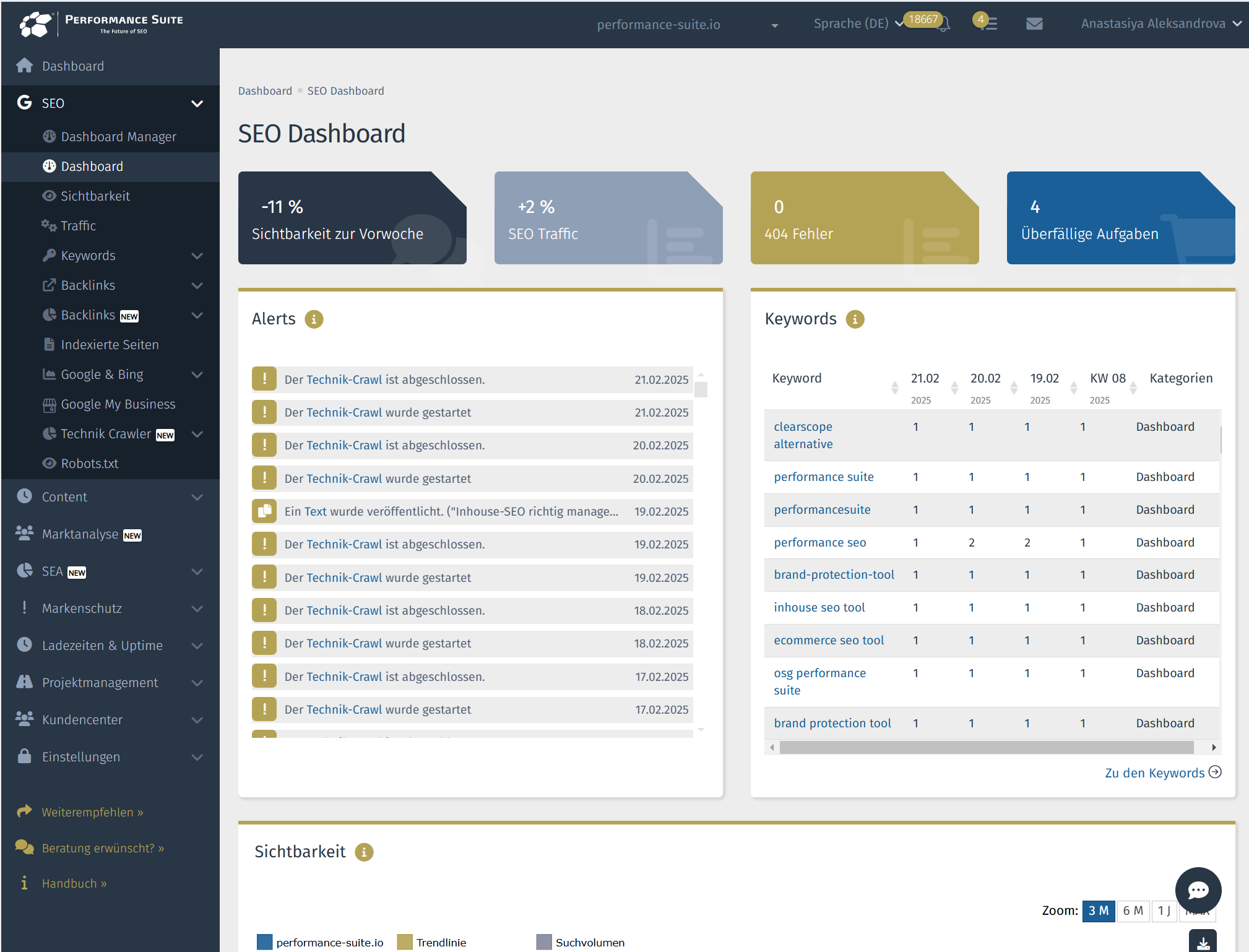Click the Indexierte Seiten file icon
The image size is (1249, 952).
click(x=49, y=344)
